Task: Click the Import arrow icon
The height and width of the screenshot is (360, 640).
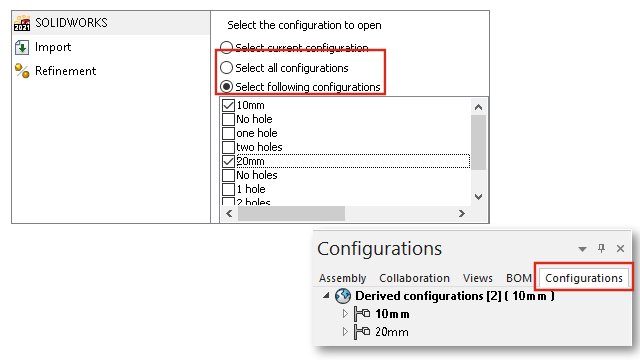Action: click(x=22, y=47)
